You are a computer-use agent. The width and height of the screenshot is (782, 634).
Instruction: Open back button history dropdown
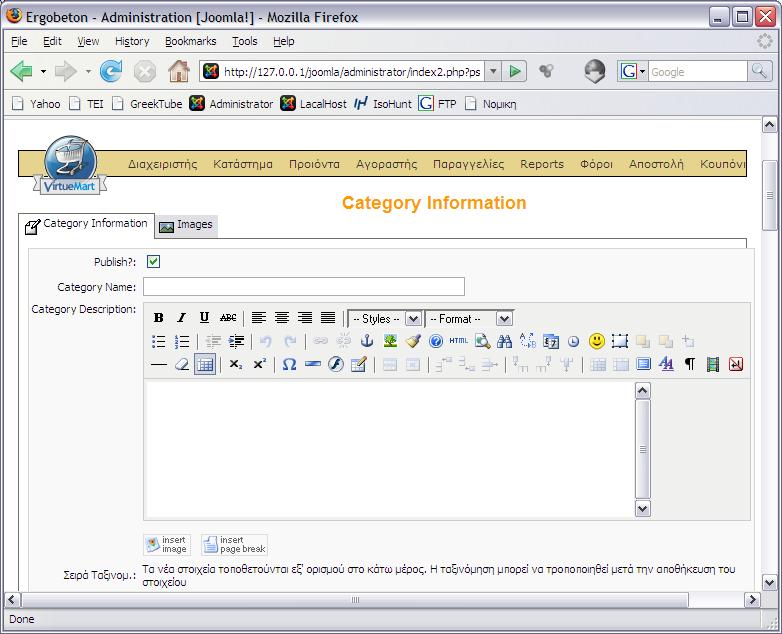[43, 72]
